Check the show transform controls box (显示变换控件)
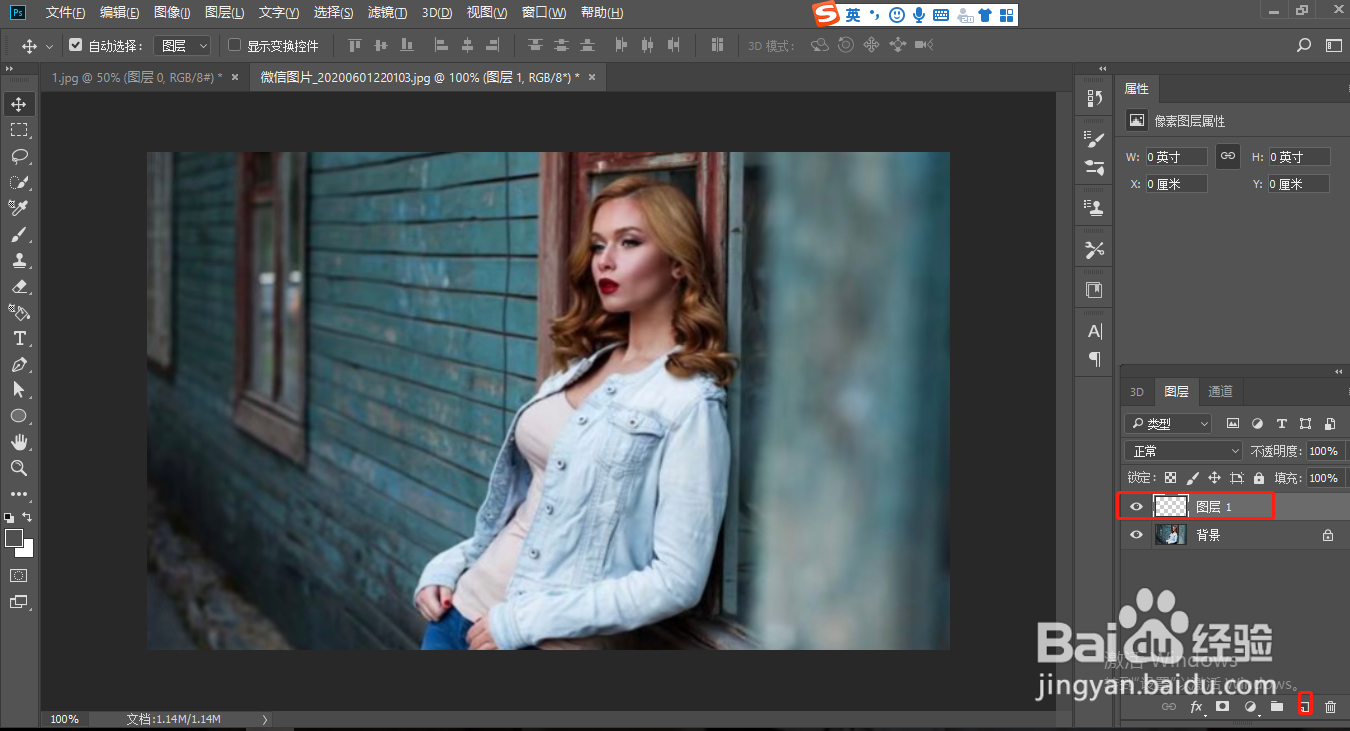Image resolution: width=1350 pixels, height=731 pixels. point(235,45)
